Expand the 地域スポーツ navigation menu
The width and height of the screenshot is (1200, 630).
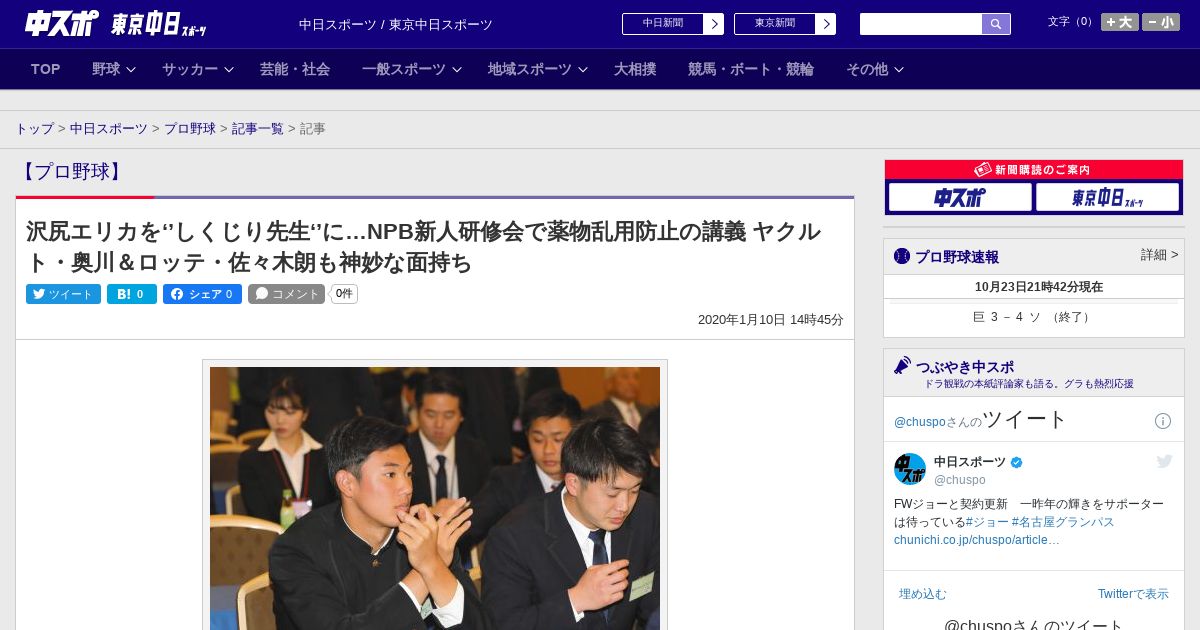(x=538, y=69)
